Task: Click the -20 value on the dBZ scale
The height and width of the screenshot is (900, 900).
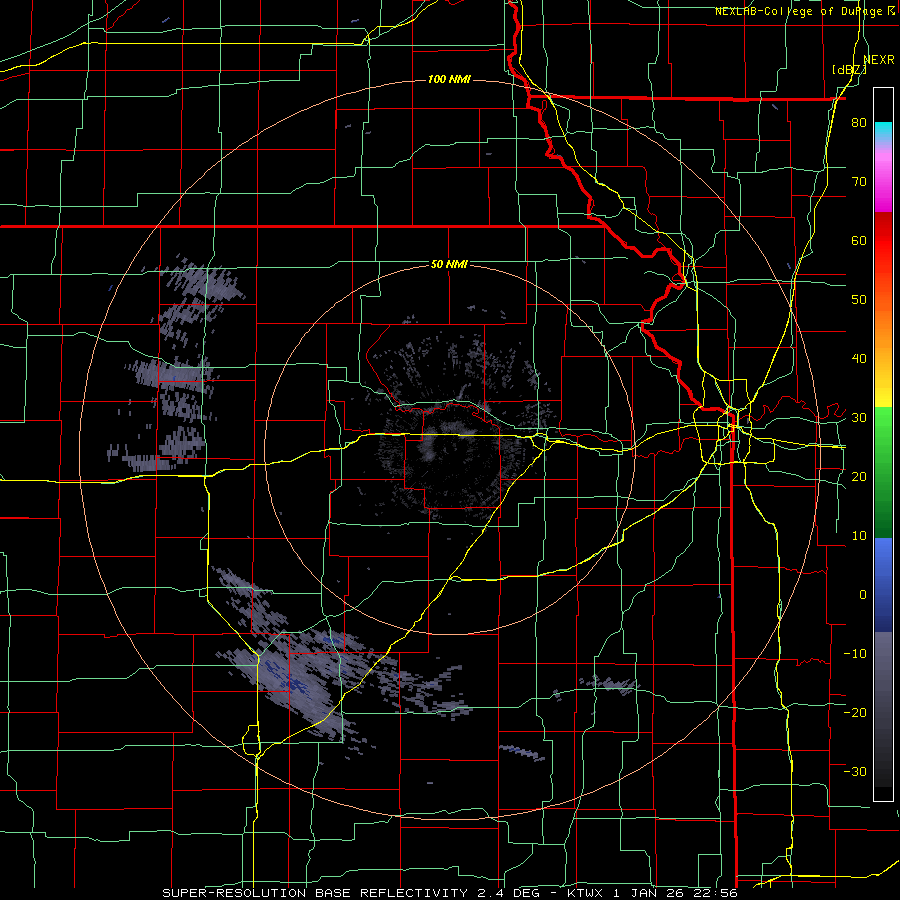Action: (855, 712)
